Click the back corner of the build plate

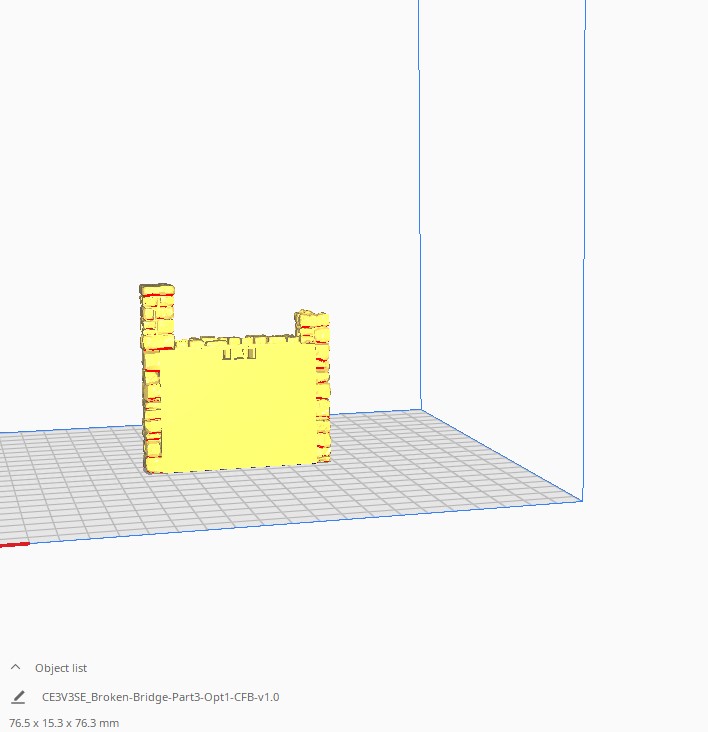421,410
